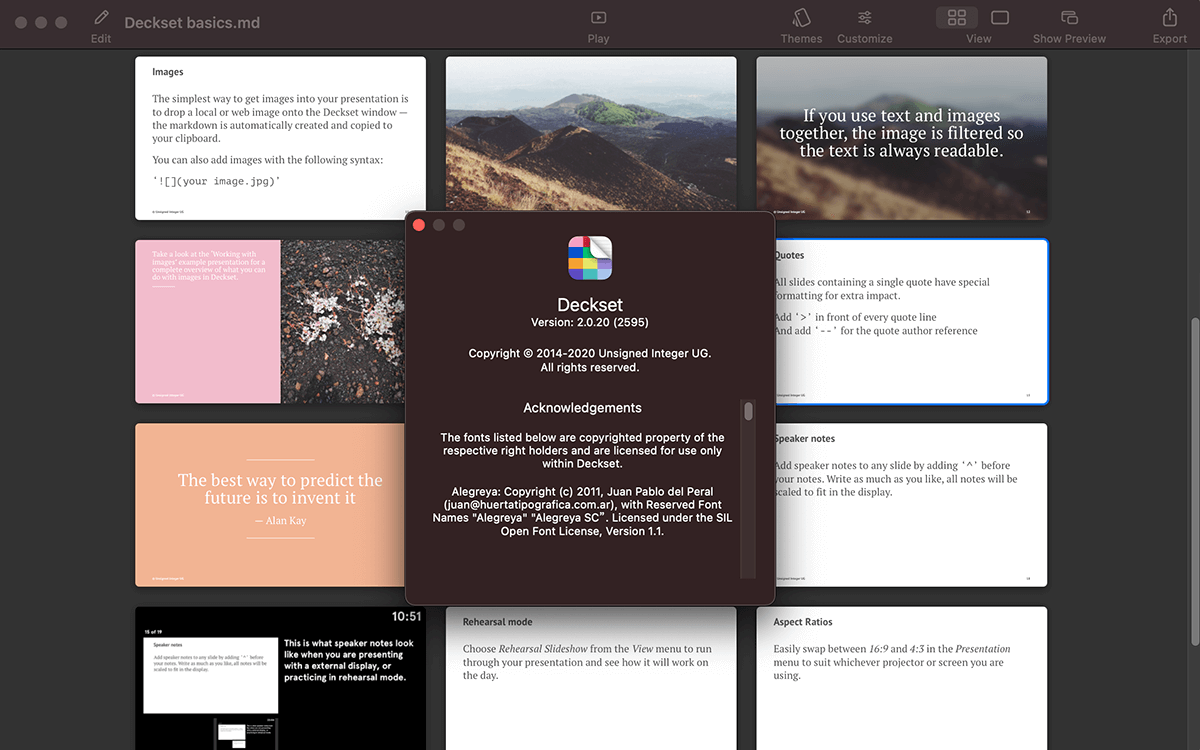Select the Alan Kay quote slide
Screen dimensions: 1200x750
point(270,505)
